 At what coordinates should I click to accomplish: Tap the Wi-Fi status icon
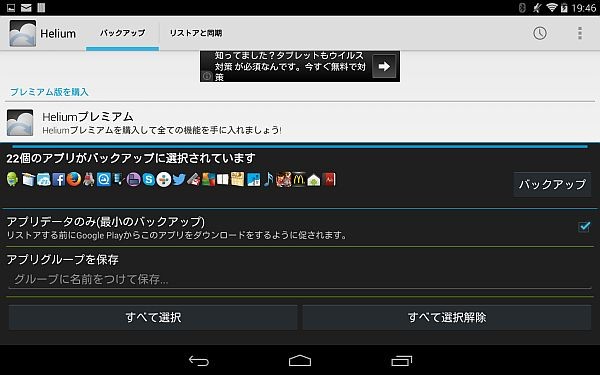tap(551, 8)
